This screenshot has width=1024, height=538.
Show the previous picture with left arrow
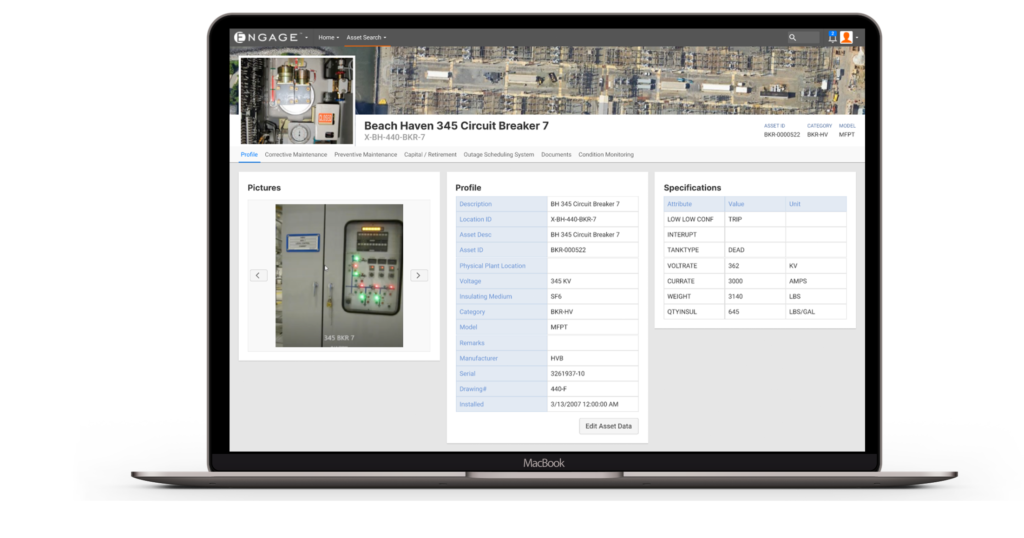[258, 275]
